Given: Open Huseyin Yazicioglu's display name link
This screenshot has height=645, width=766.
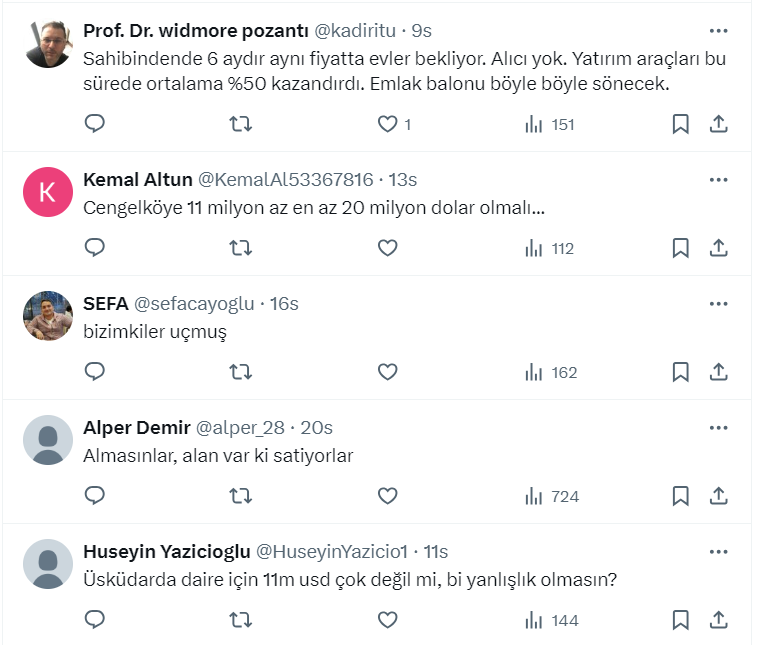Looking at the screenshot, I should coord(166,552).
